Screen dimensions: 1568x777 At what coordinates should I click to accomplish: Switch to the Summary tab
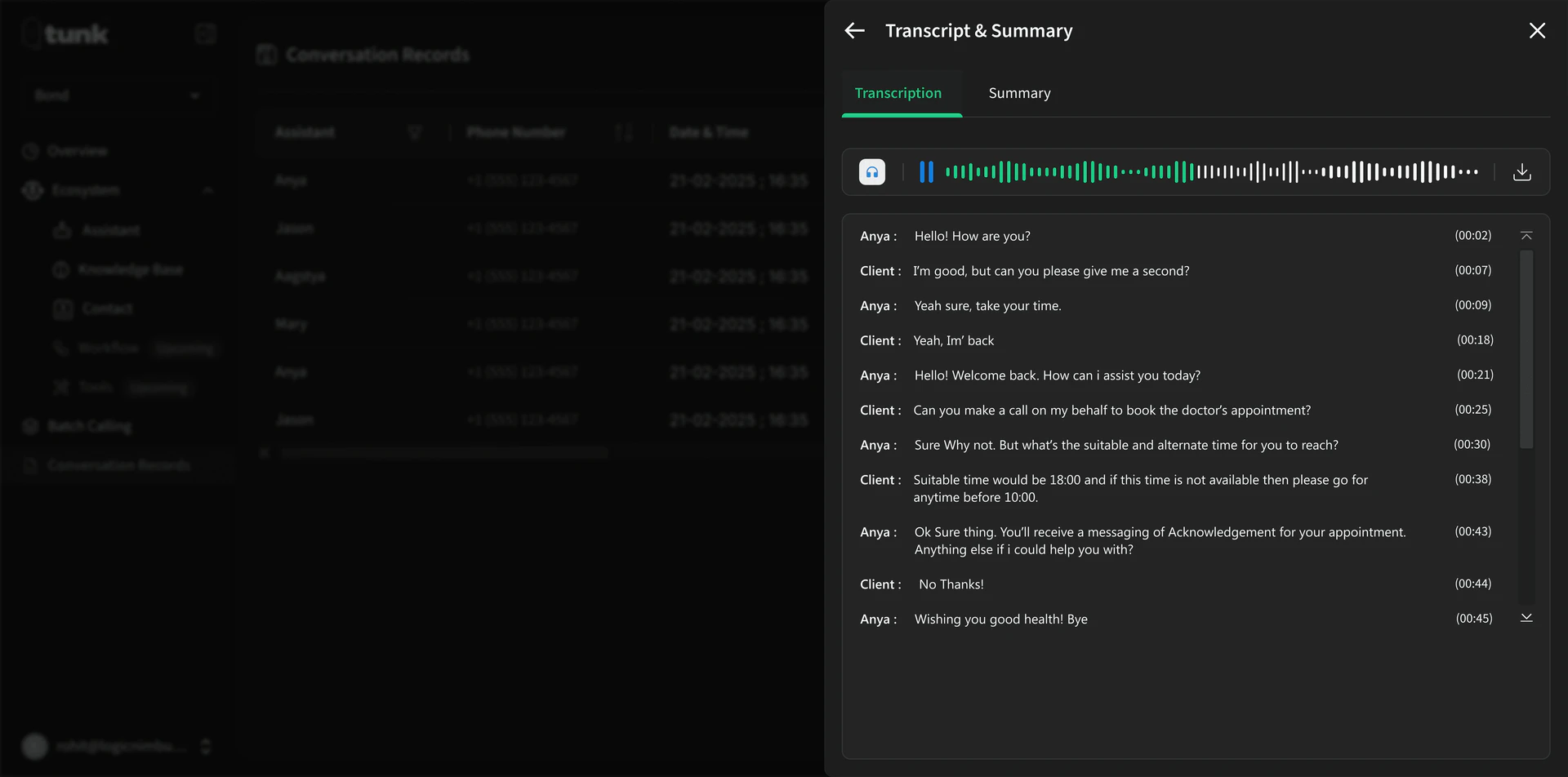(x=1019, y=92)
